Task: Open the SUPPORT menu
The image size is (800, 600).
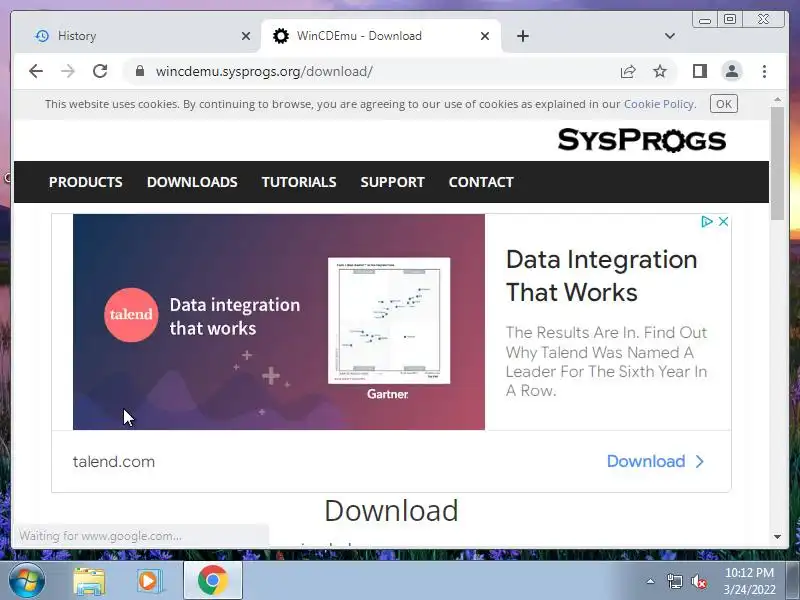Action: point(392,182)
